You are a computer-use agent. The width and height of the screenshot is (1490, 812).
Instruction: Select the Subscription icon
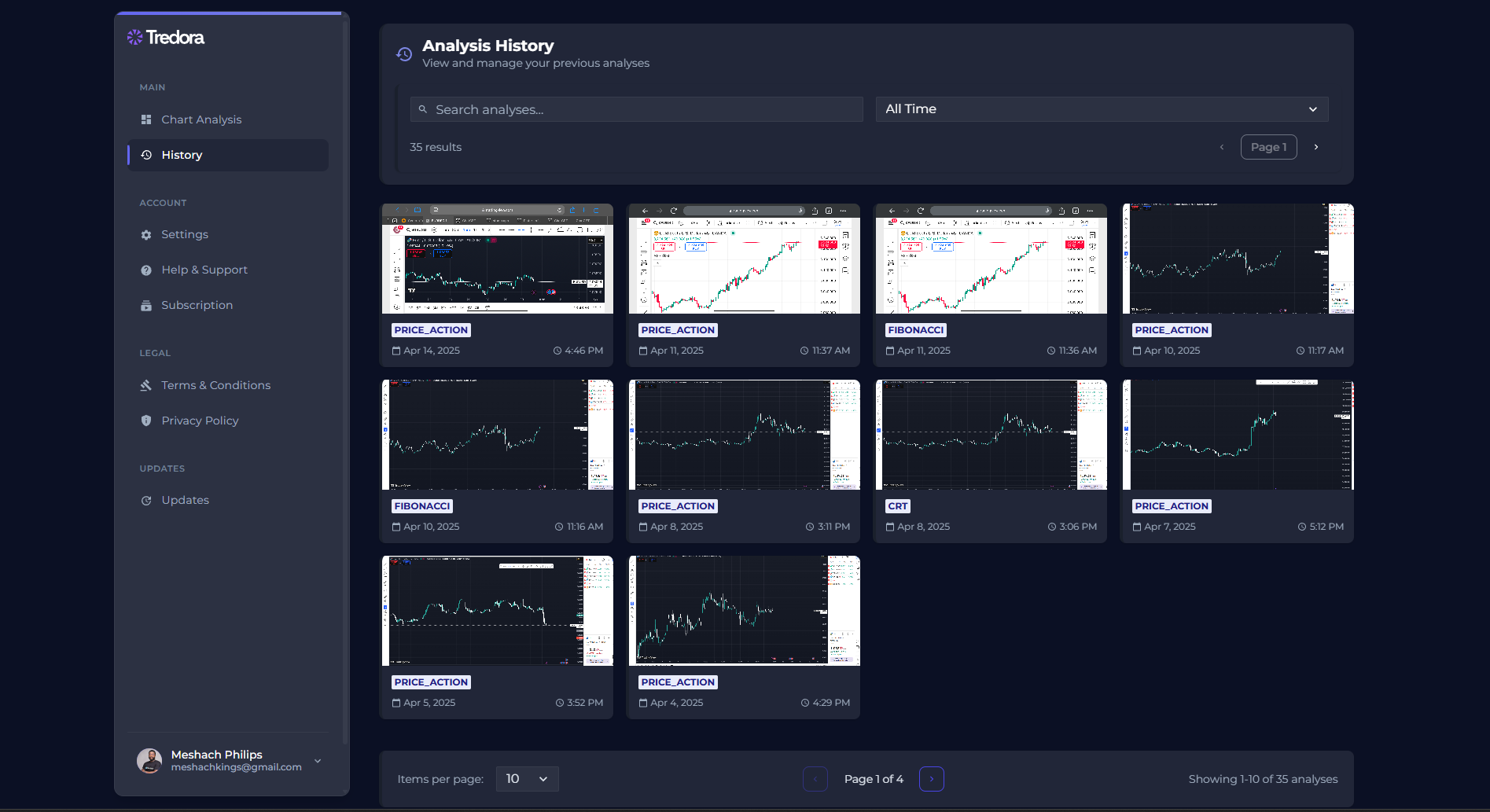click(x=146, y=305)
